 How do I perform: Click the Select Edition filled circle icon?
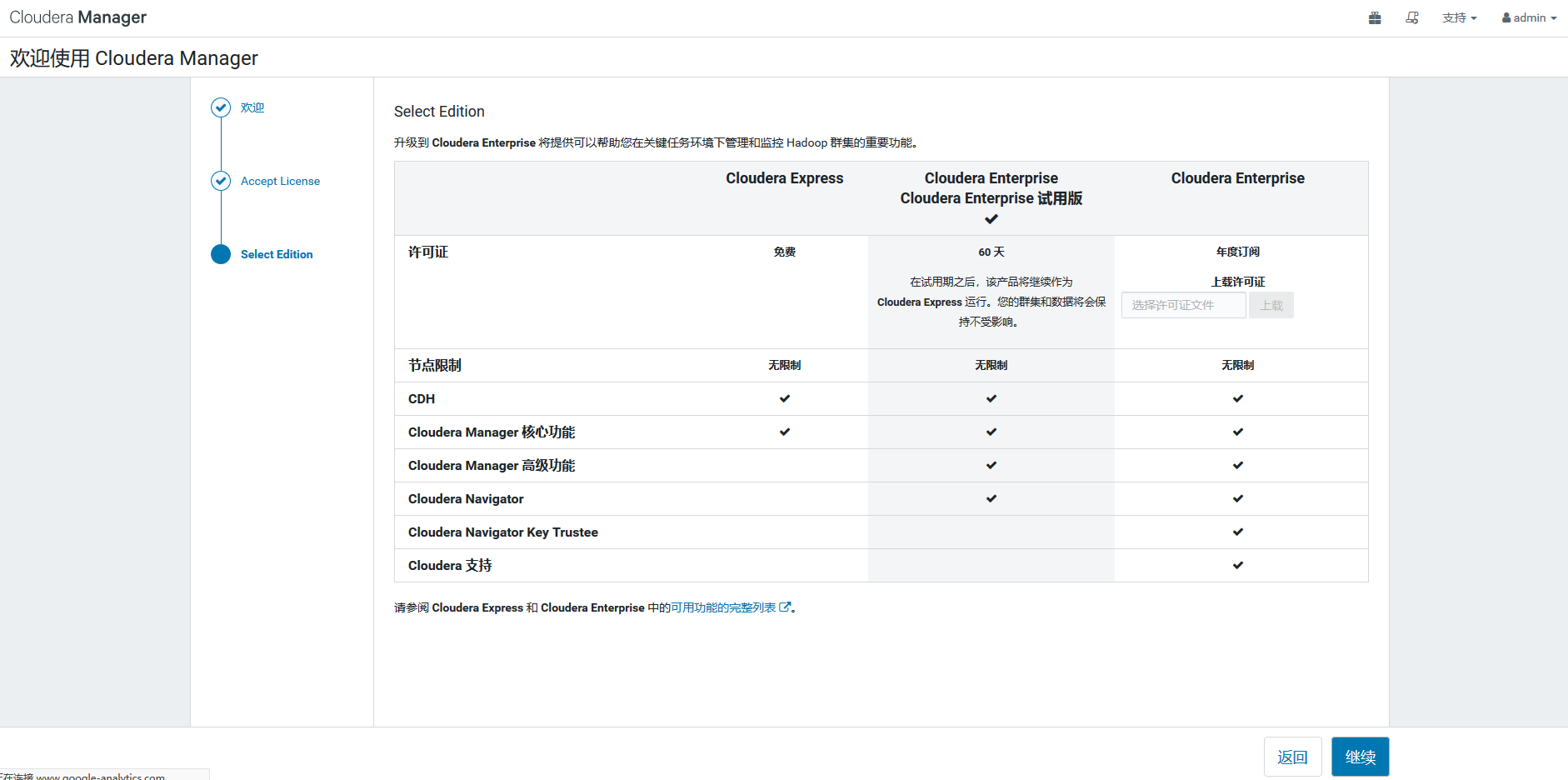pyautogui.click(x=221, y=254)
